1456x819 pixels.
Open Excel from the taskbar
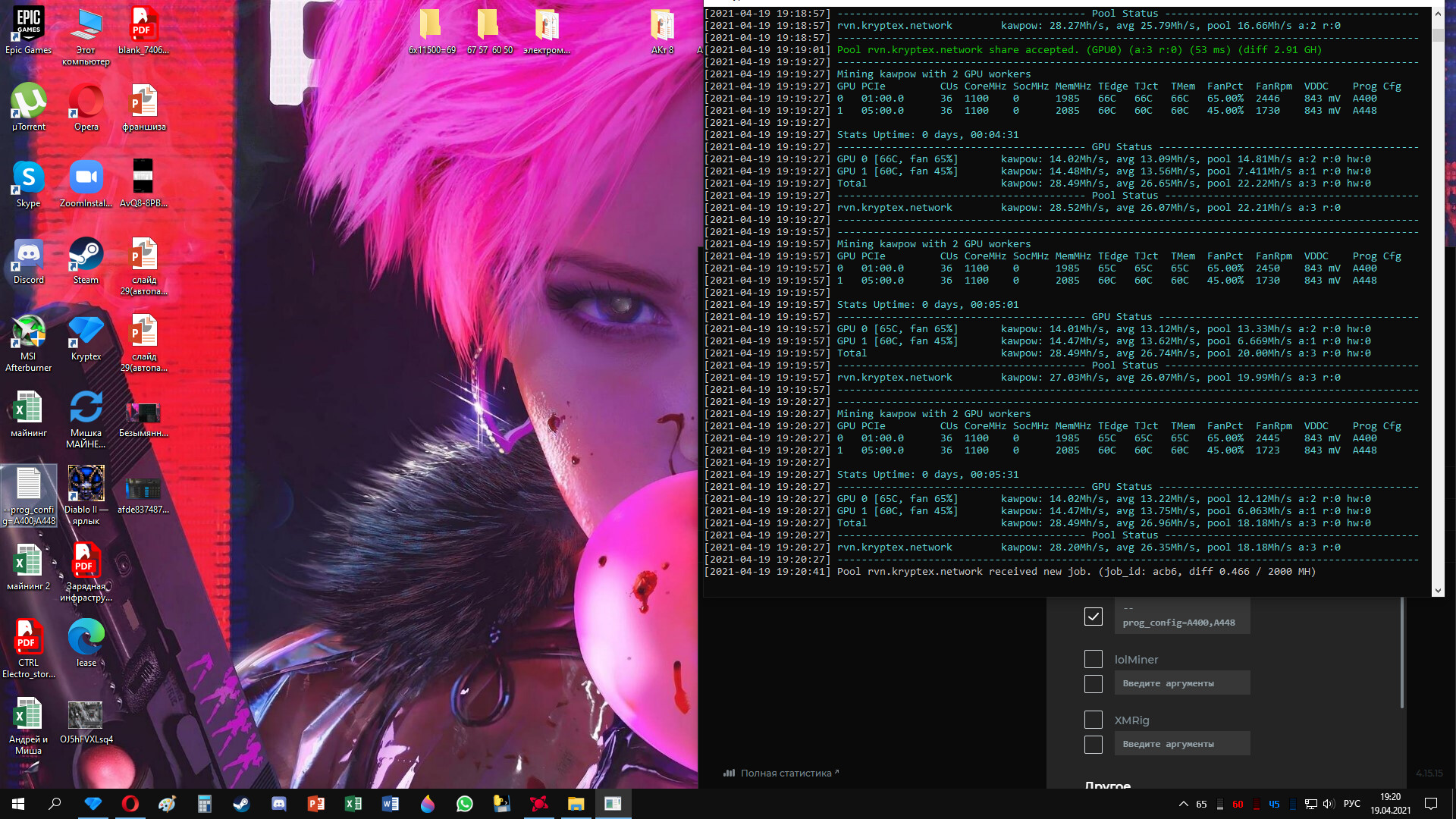[353, 804]
